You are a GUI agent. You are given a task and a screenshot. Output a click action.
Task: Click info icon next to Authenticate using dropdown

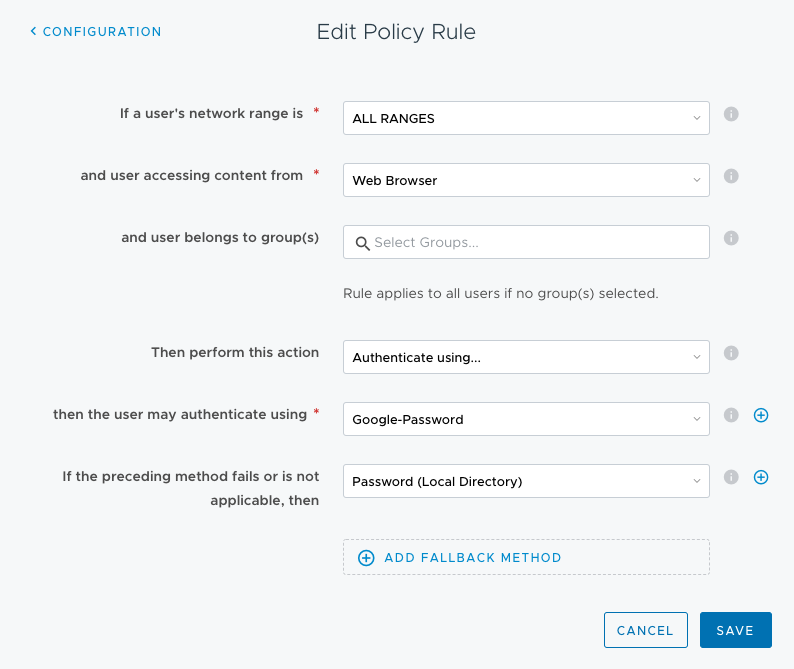[731, 353]
